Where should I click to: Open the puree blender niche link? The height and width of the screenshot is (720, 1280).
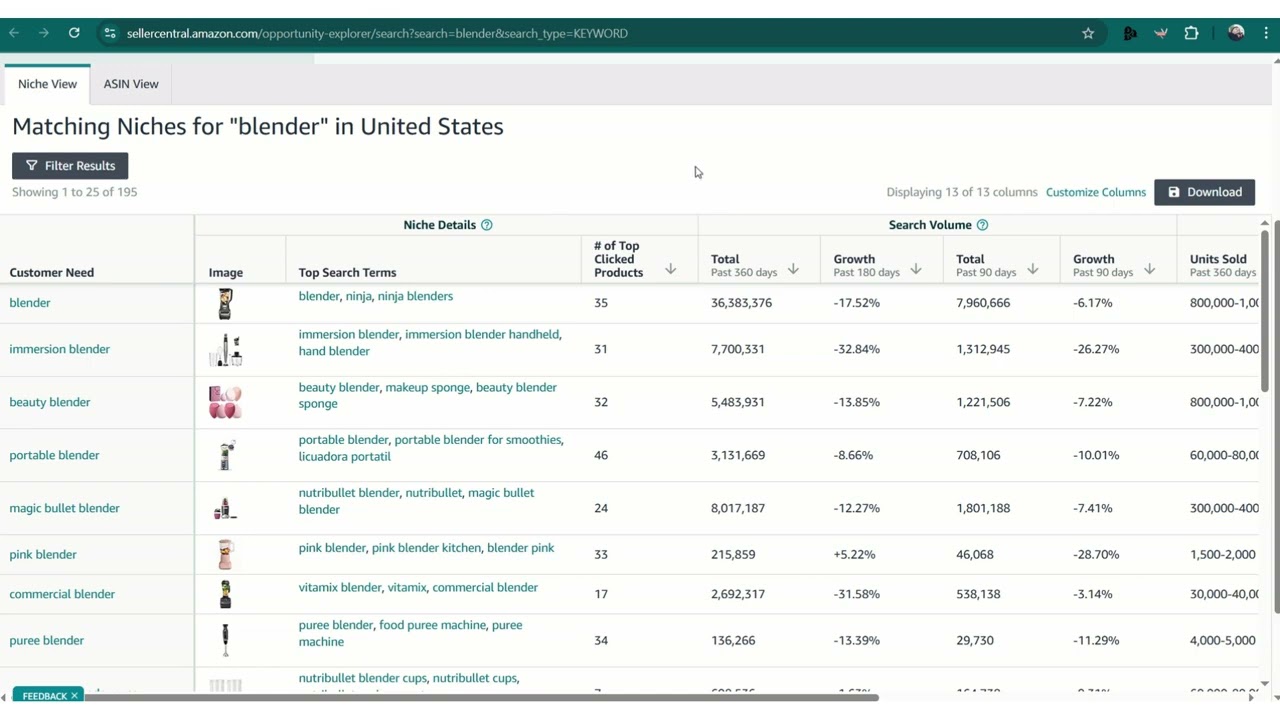tap(47, 640)
